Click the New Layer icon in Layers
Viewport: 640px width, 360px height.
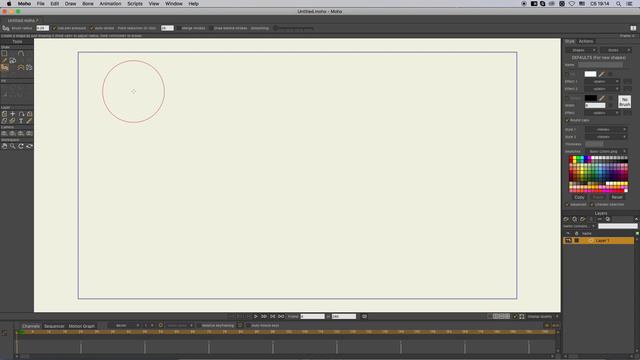[566, 219]
